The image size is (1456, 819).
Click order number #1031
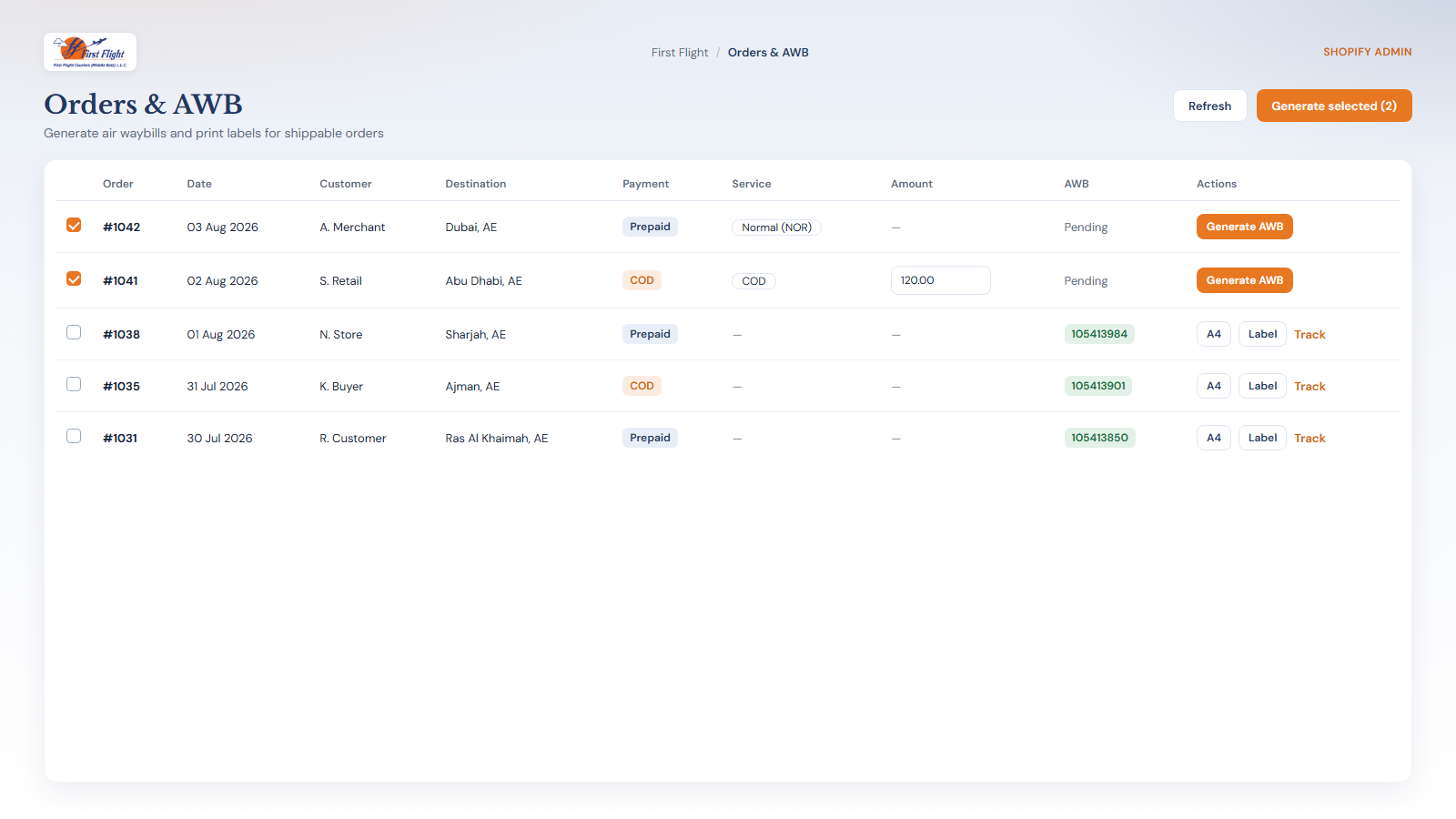tap(120, 439)
